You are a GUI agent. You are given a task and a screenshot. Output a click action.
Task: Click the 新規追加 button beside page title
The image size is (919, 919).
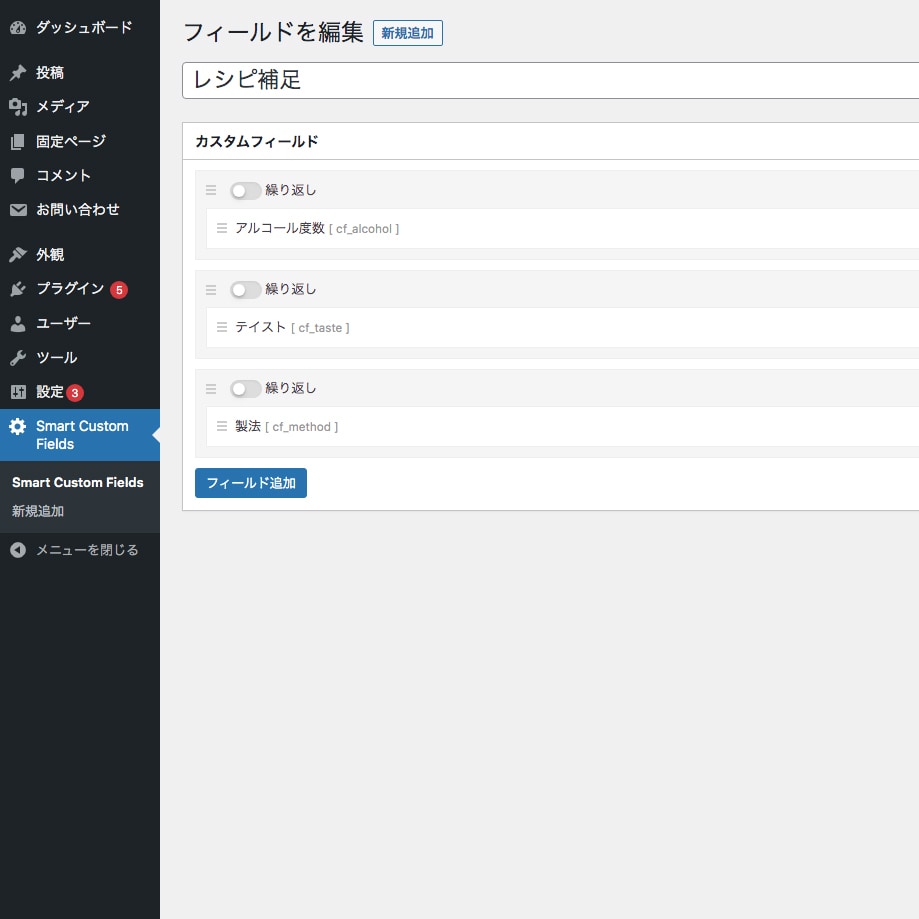[408, 33]
